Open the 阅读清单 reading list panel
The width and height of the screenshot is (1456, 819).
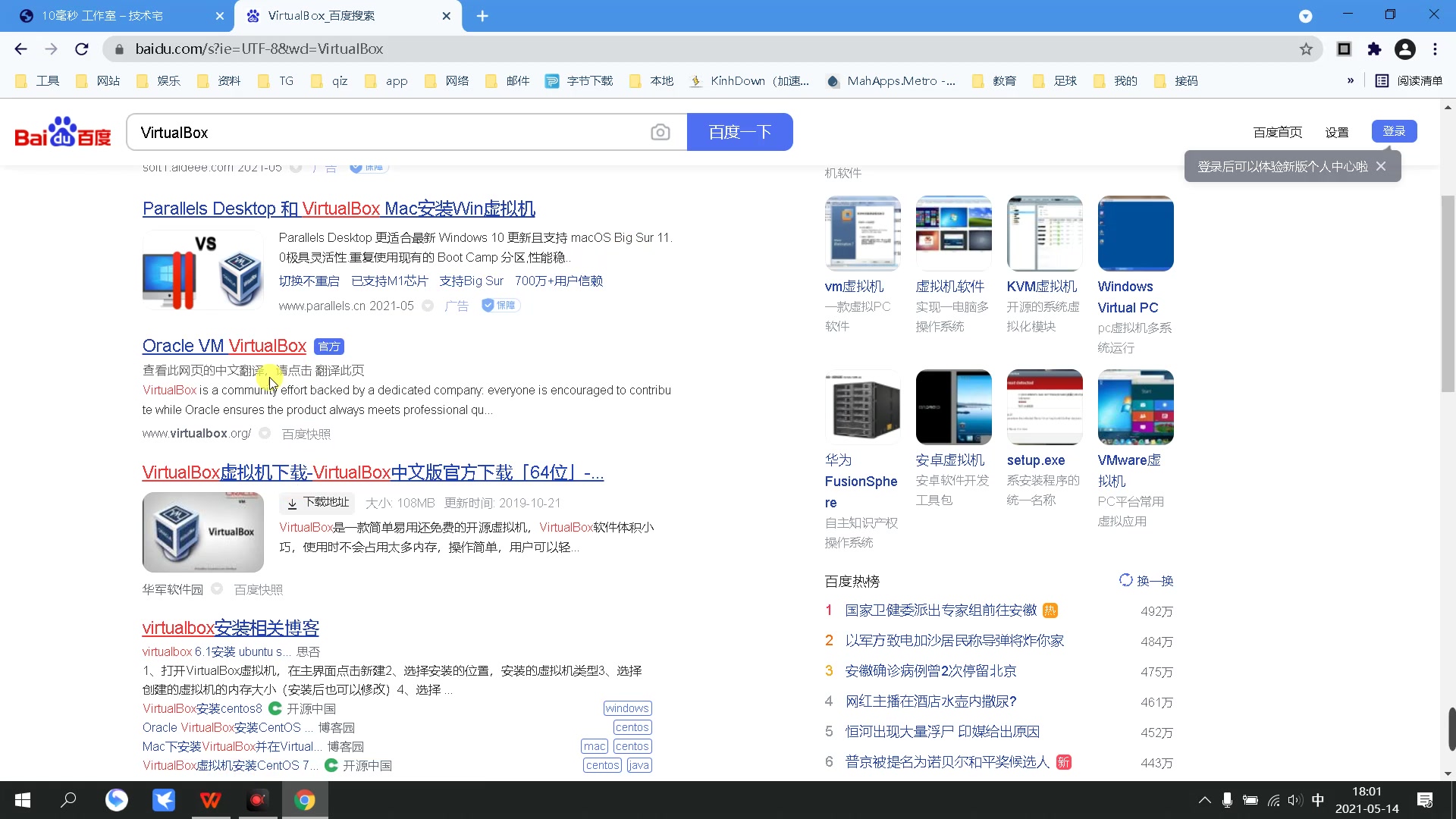point(1409,80)
